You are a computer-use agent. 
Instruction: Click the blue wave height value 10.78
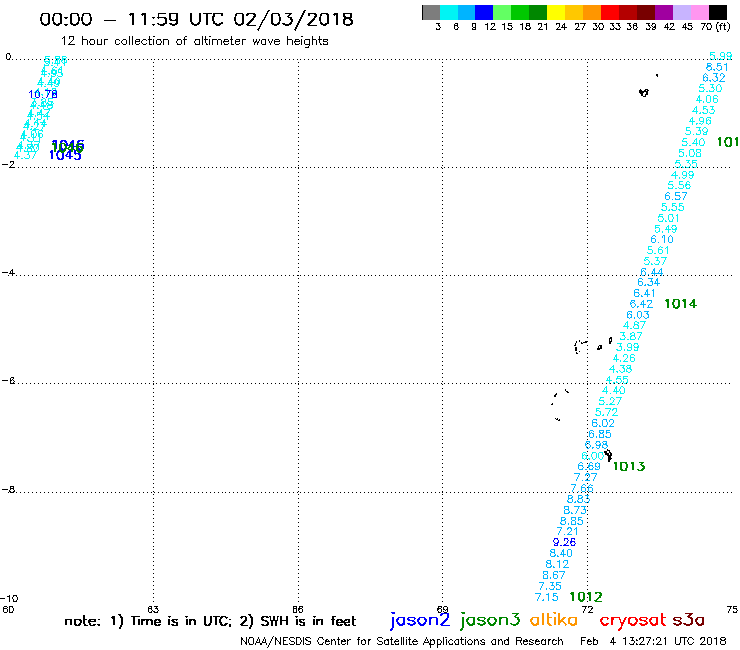coord(43,94)
